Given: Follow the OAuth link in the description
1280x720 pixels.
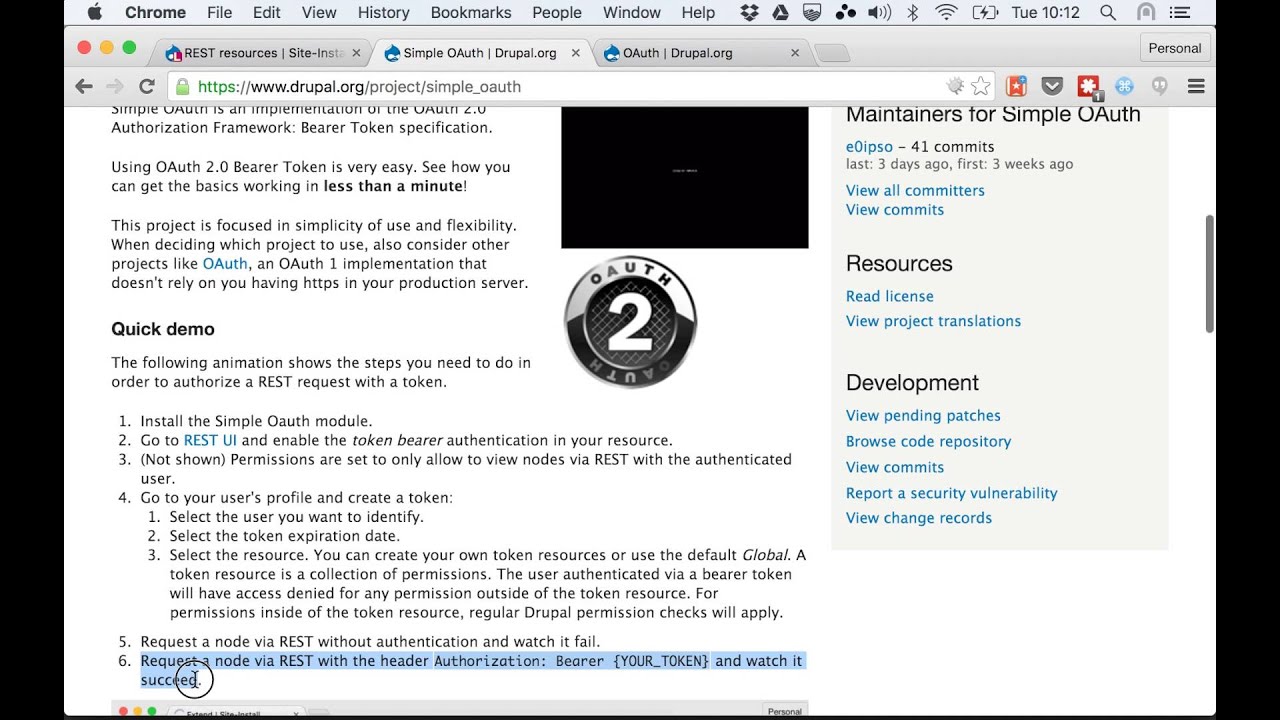Looking at the screenshot, I should coord(225,264).
